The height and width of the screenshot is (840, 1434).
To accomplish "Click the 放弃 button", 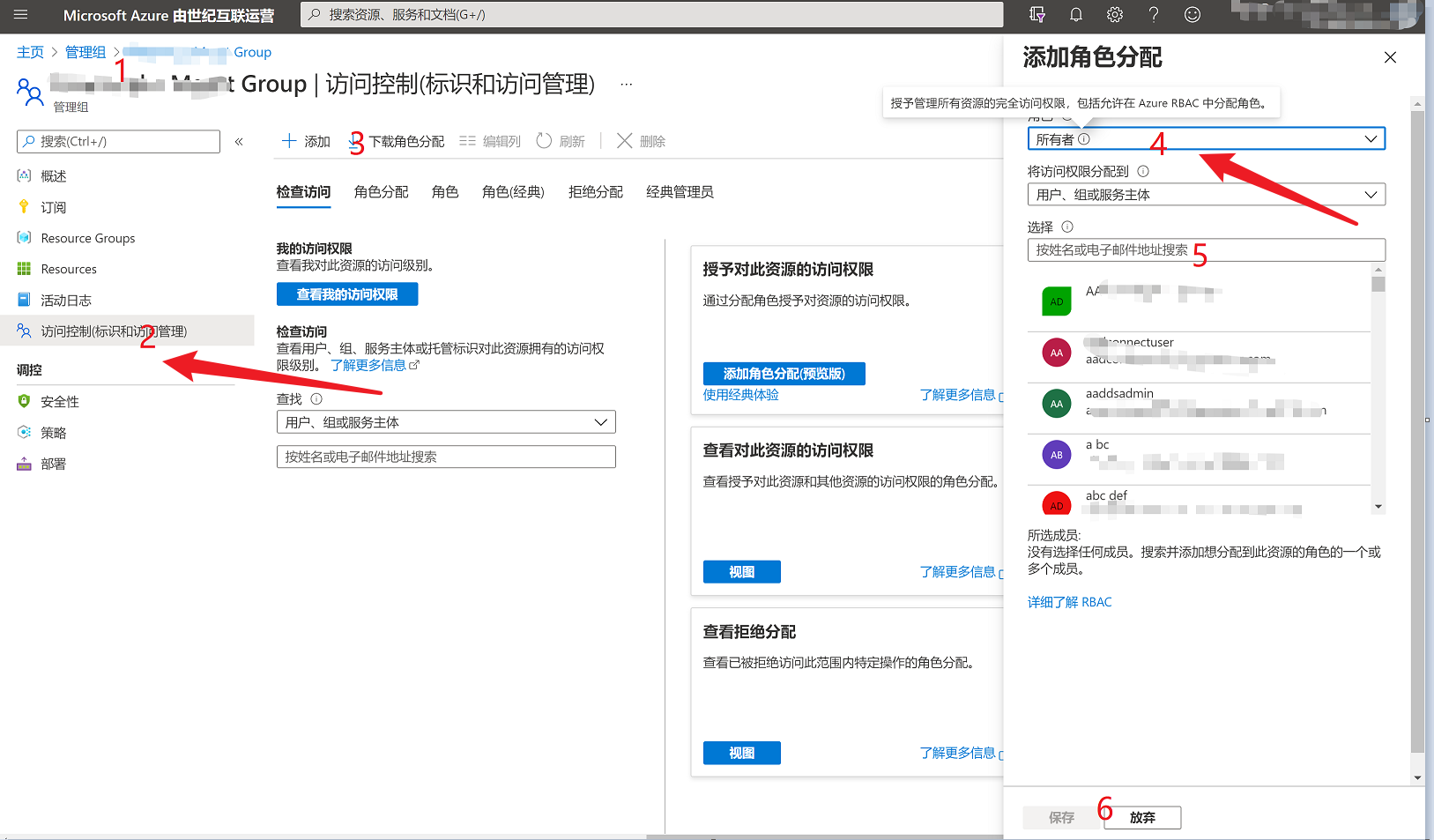I will (1141, 818).
